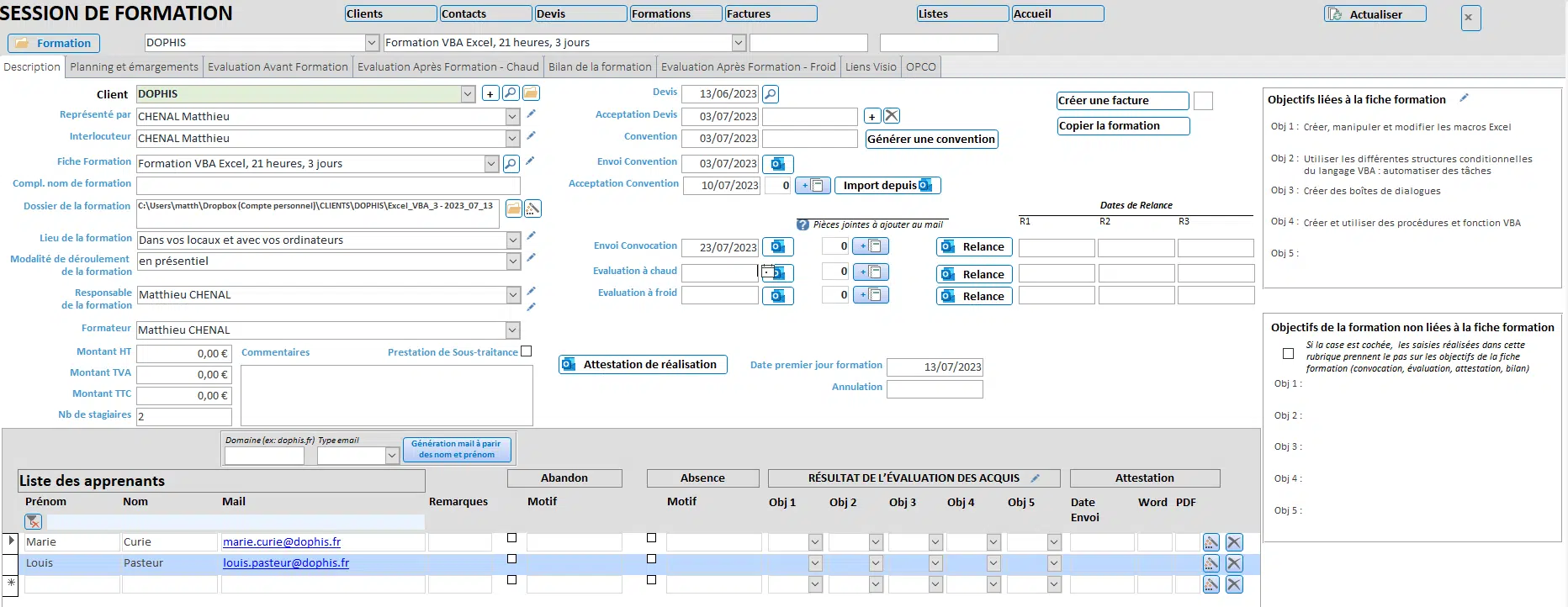This screenshot has width=1568, height=607.
Task: Switch to the Planning et émargements tab
Action: tap(135, 67)
